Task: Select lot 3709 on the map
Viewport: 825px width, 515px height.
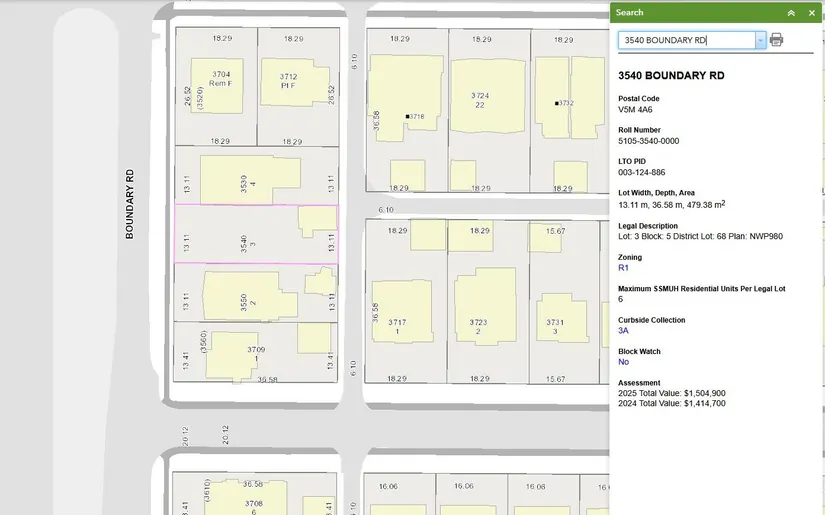Action: click(255, 353)
